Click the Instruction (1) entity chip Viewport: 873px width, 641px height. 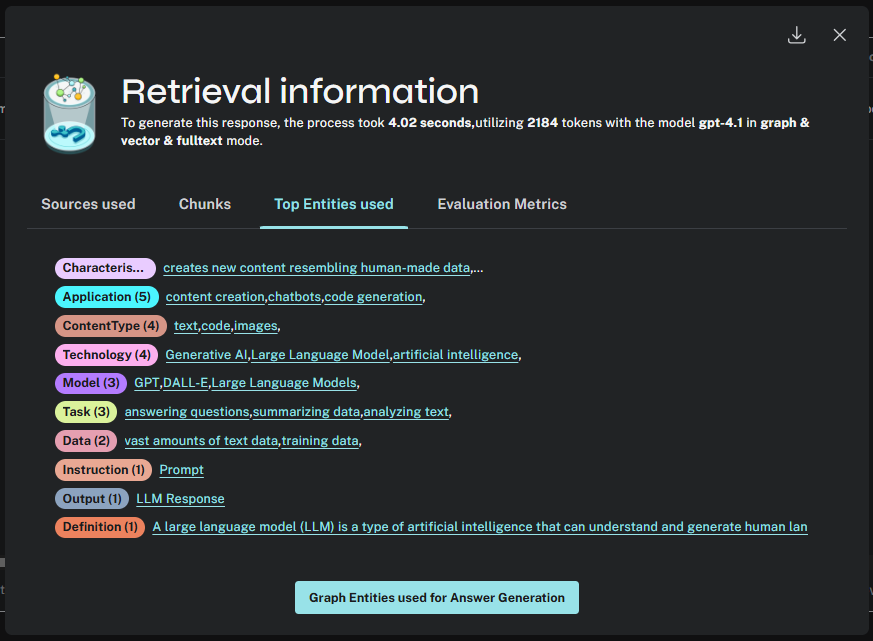coord(103,469)
